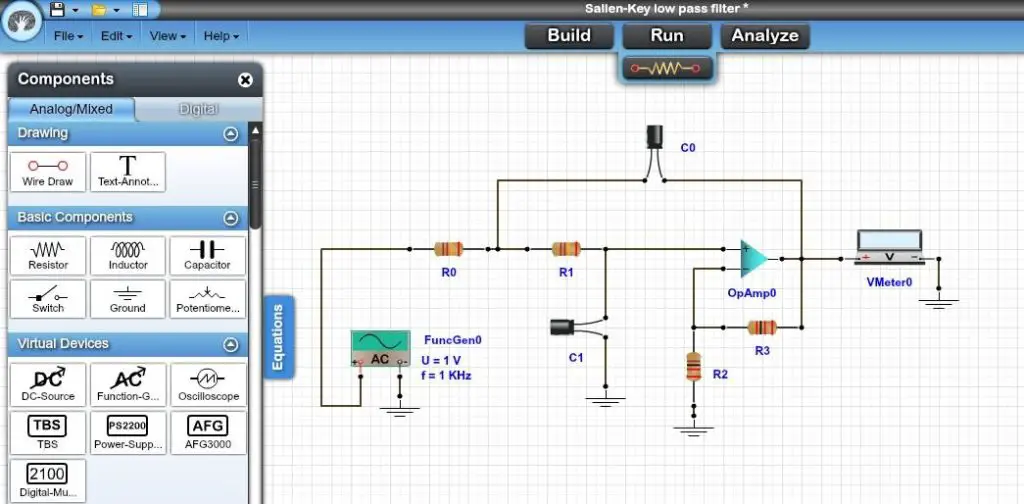Select the Digital Multimeter 2100 device
The height and width of the screenshot is (504, 1024).
tap(48, 481)
